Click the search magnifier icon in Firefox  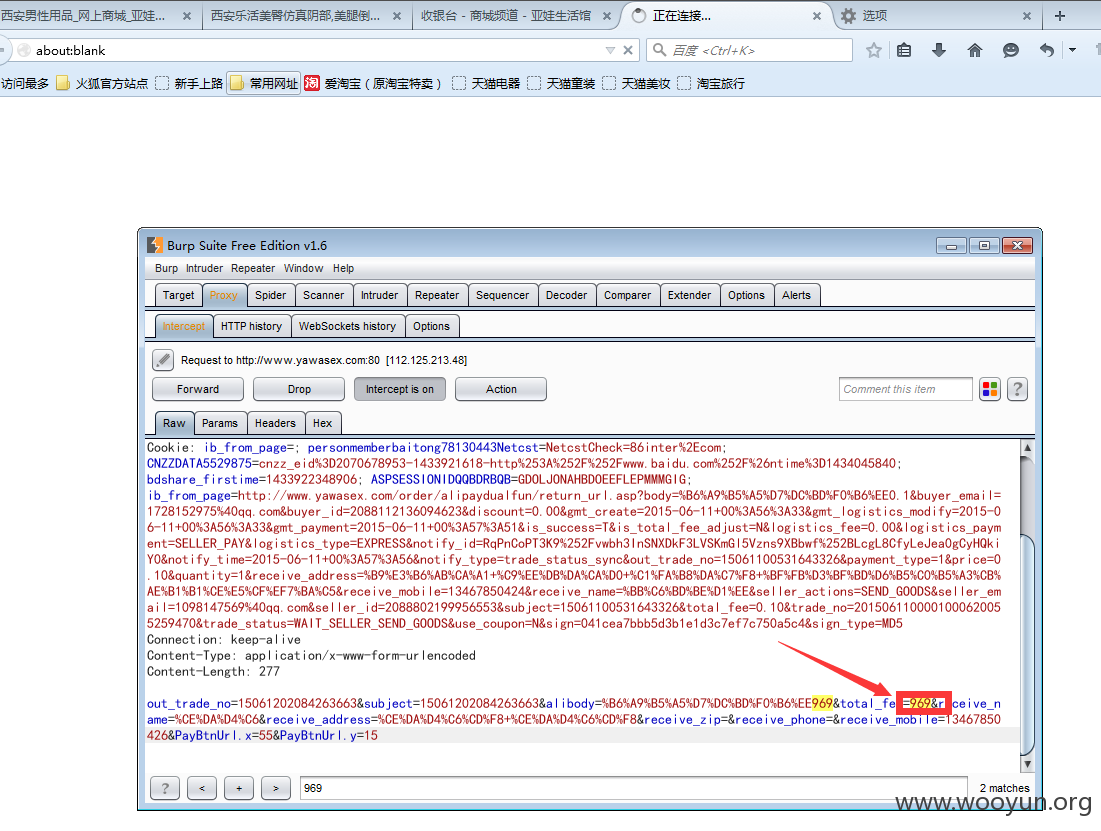[659, 50]
